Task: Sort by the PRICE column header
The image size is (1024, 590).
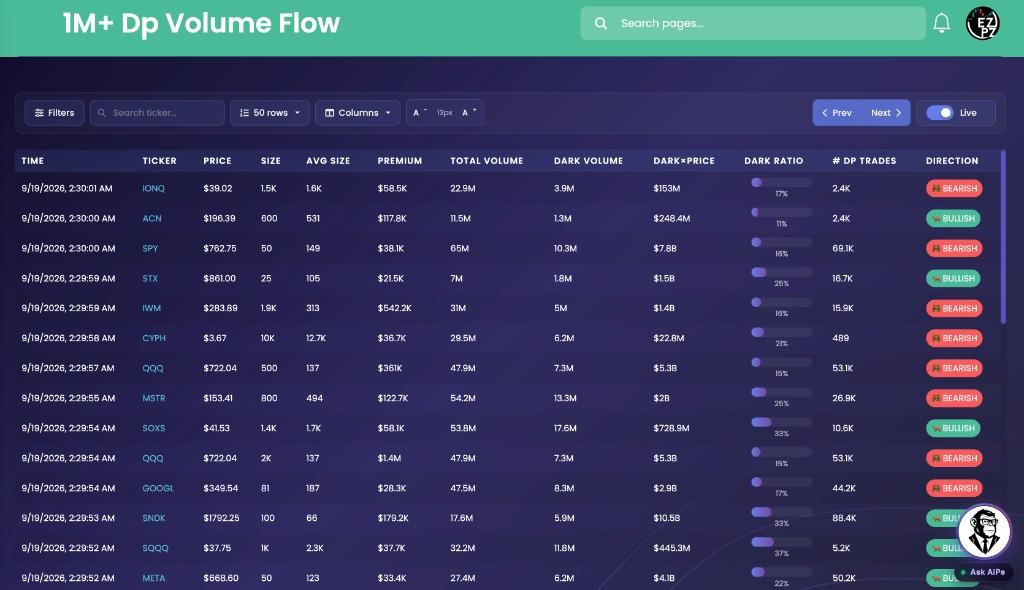Action: tap(217, 161)
